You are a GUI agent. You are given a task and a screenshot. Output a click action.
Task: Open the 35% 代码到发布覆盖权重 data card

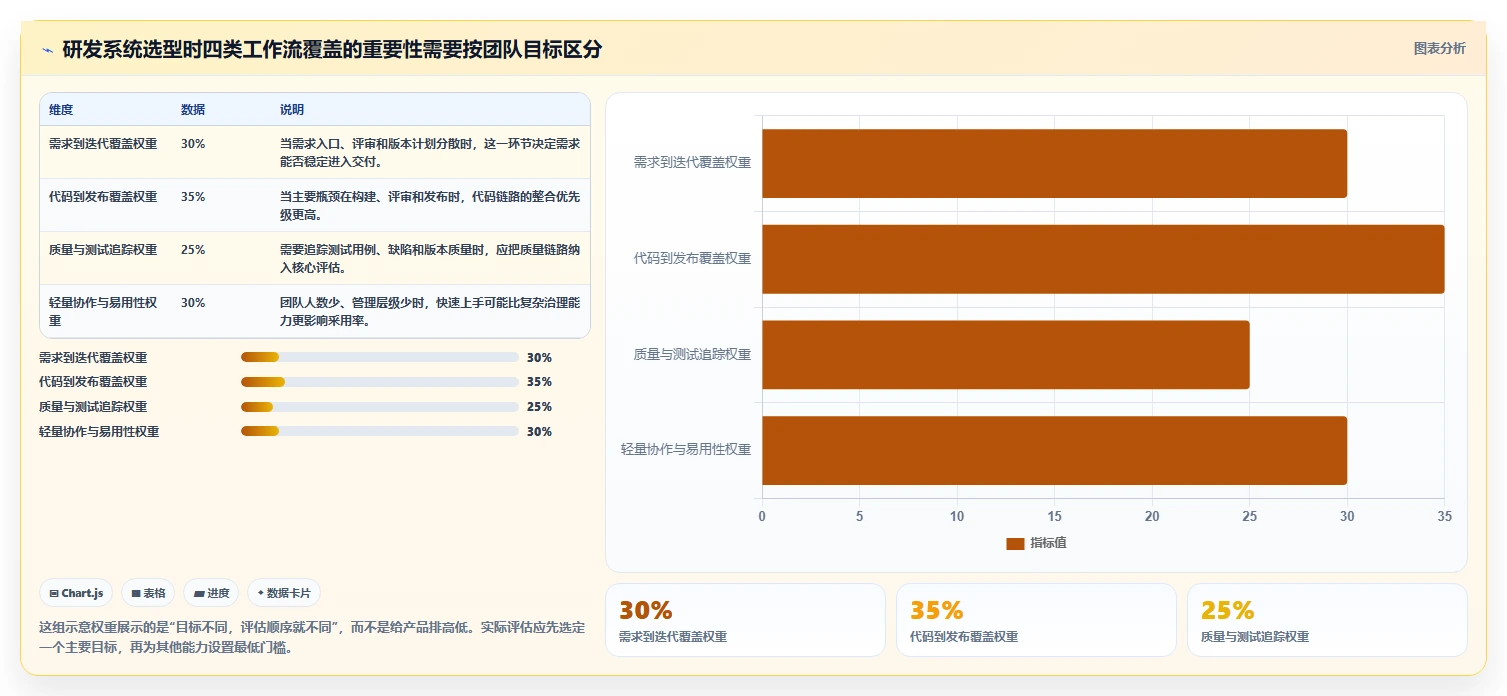tap(1036, 620)
